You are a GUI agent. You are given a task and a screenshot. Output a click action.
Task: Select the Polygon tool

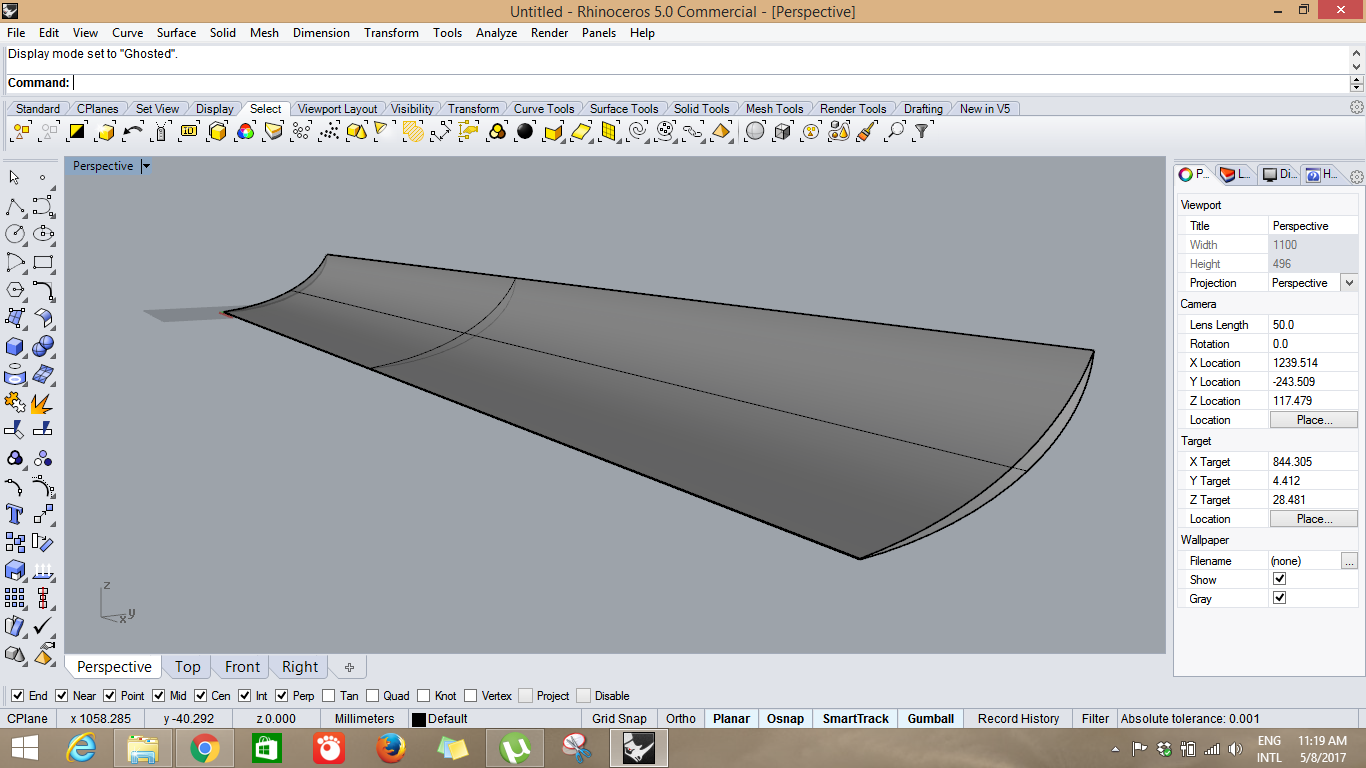pos(15,290)
